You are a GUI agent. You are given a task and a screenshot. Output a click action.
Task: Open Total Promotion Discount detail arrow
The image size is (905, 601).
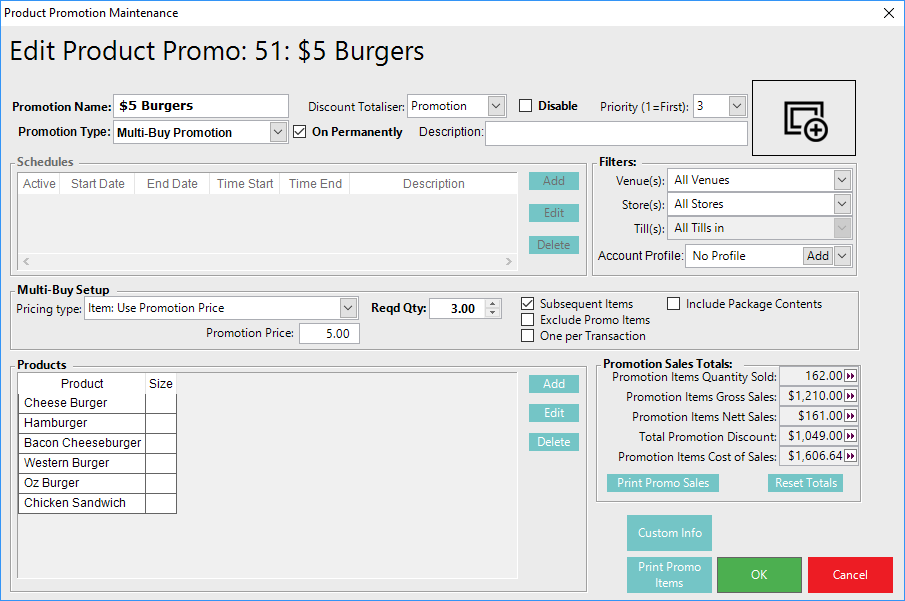coord(851,436)
